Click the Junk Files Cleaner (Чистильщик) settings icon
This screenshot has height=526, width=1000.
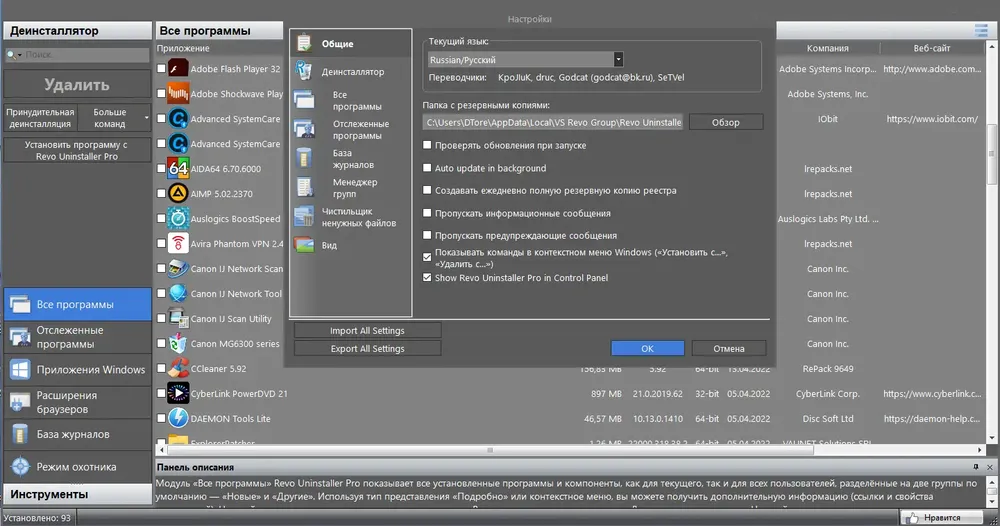[x=304, y=217]
